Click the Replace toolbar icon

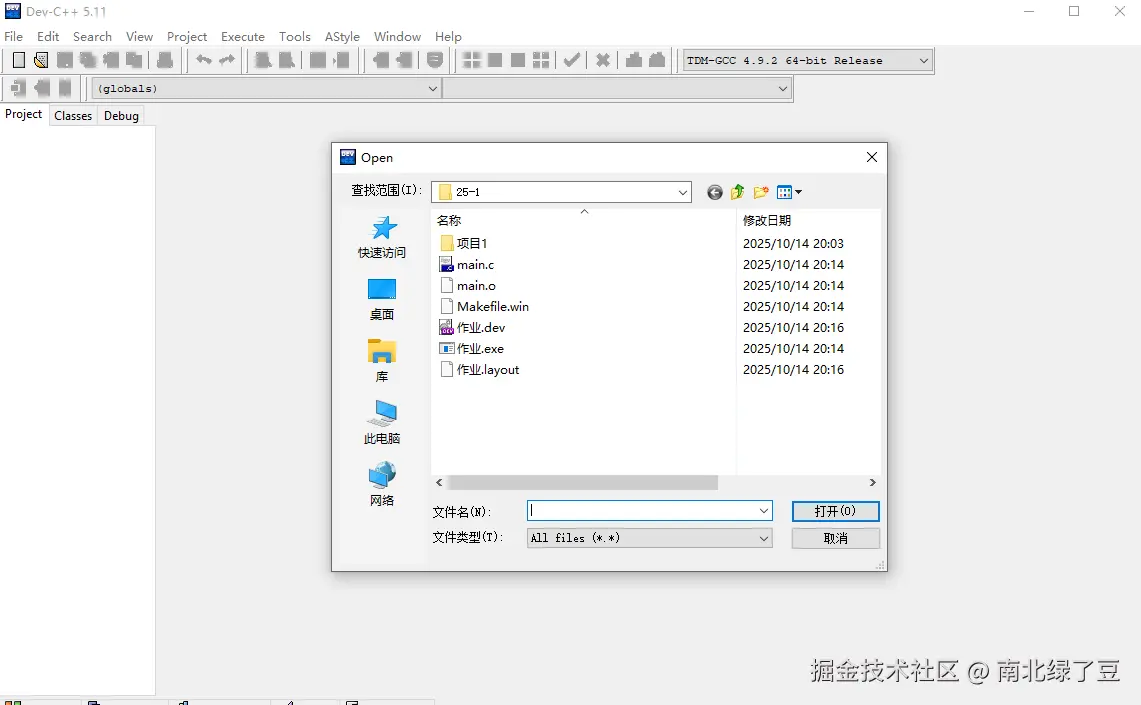point(287,60)
